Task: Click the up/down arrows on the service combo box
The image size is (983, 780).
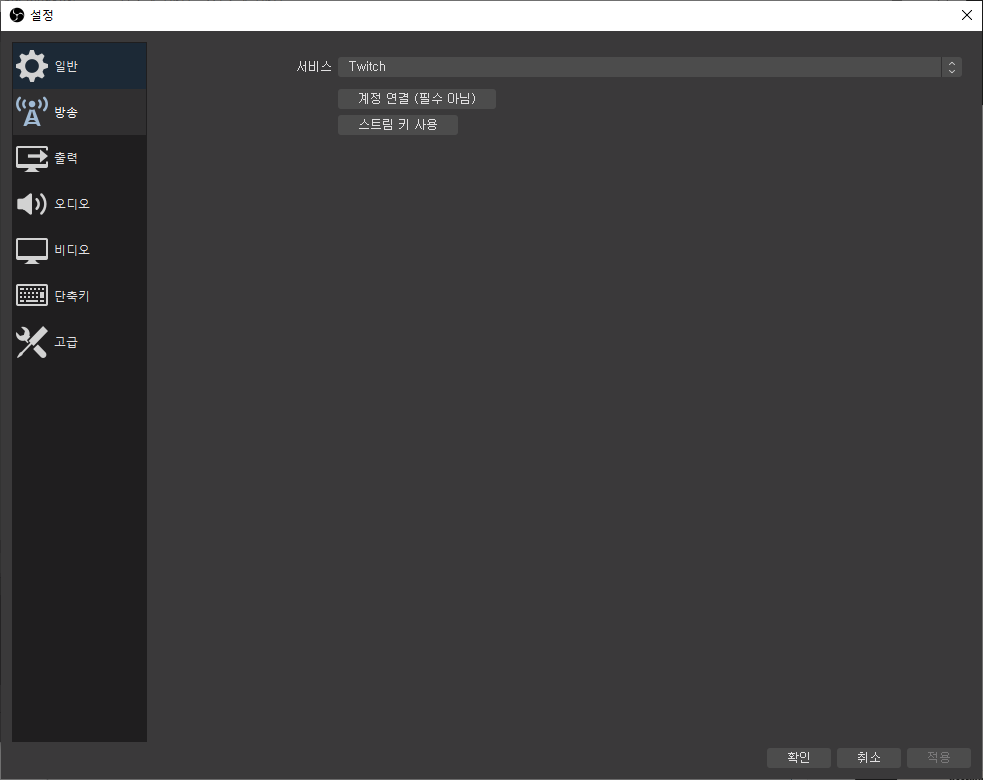Action: click(952, 67)
